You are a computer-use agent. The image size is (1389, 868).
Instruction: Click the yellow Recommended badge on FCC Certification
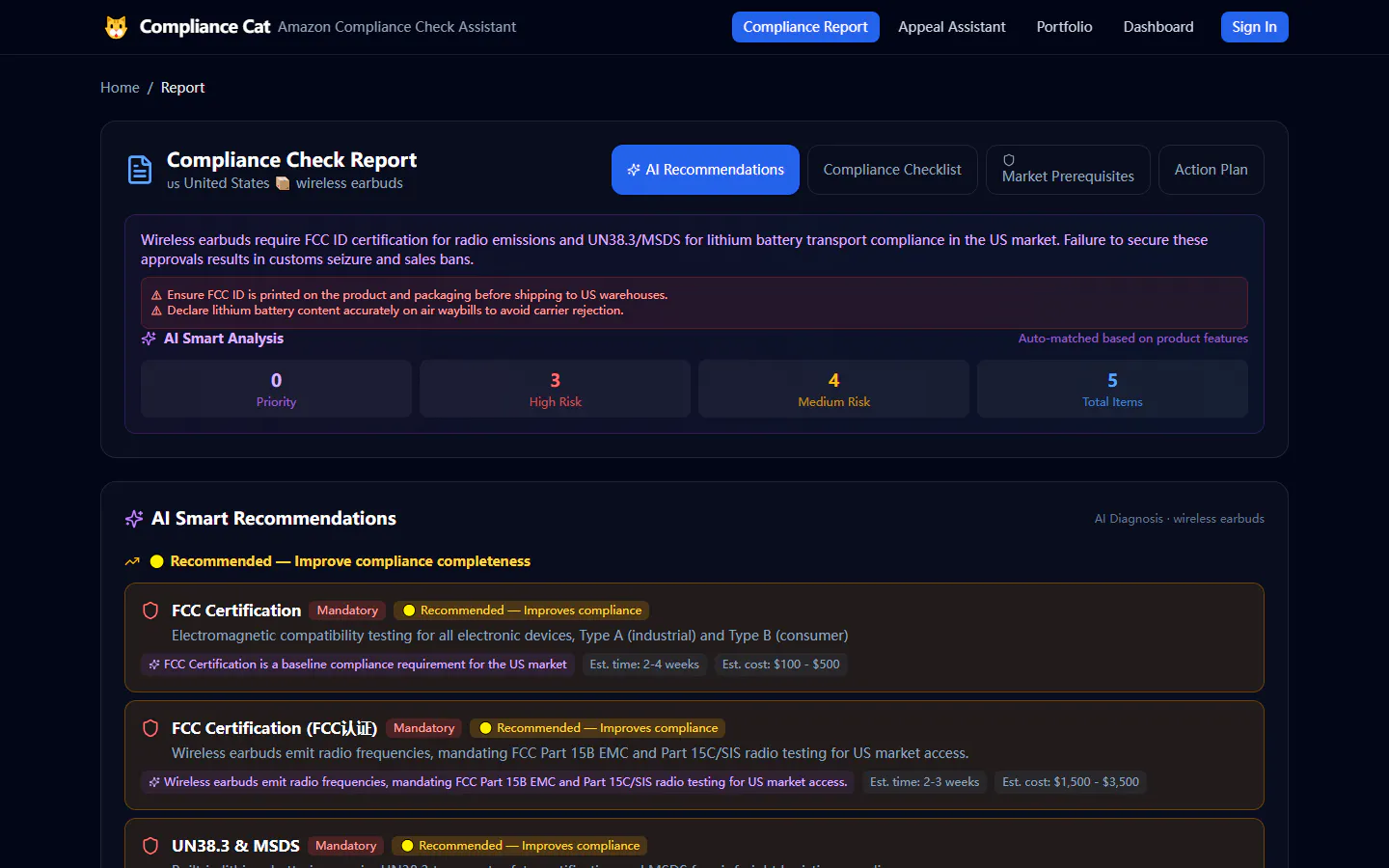522,610
